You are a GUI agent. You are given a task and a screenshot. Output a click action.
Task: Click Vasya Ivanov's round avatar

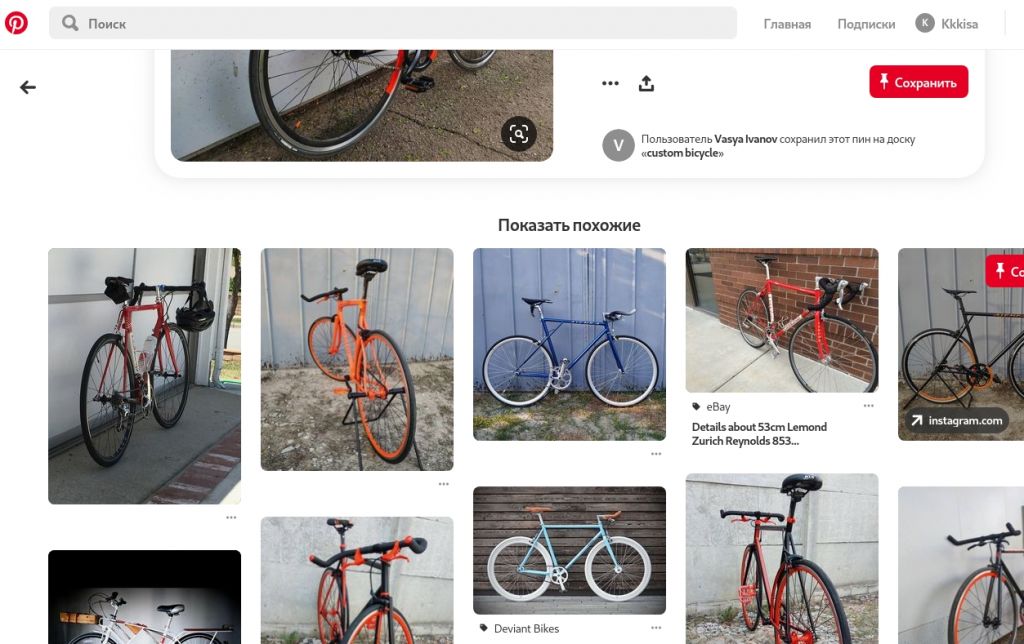(618, 146)
